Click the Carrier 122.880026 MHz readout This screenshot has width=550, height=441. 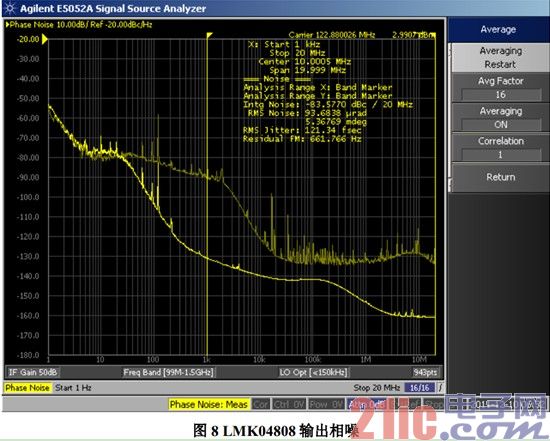(x=332, y=35)
